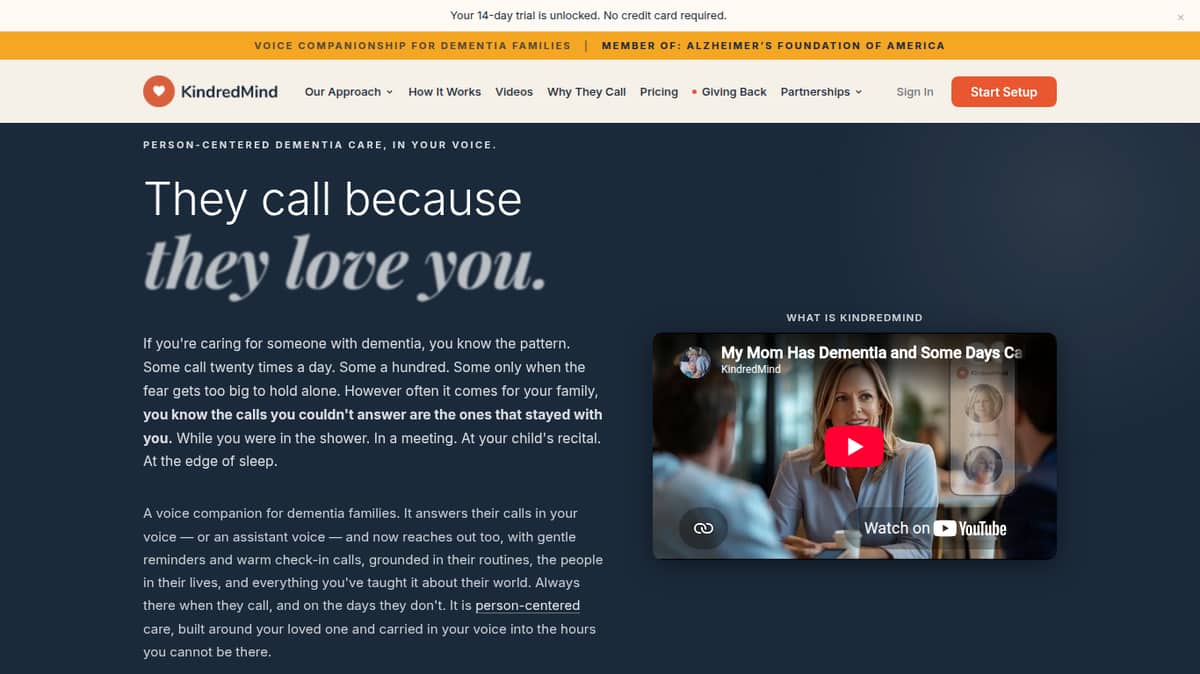Click Watch on YouTube in the video

(x=935, y=528)
